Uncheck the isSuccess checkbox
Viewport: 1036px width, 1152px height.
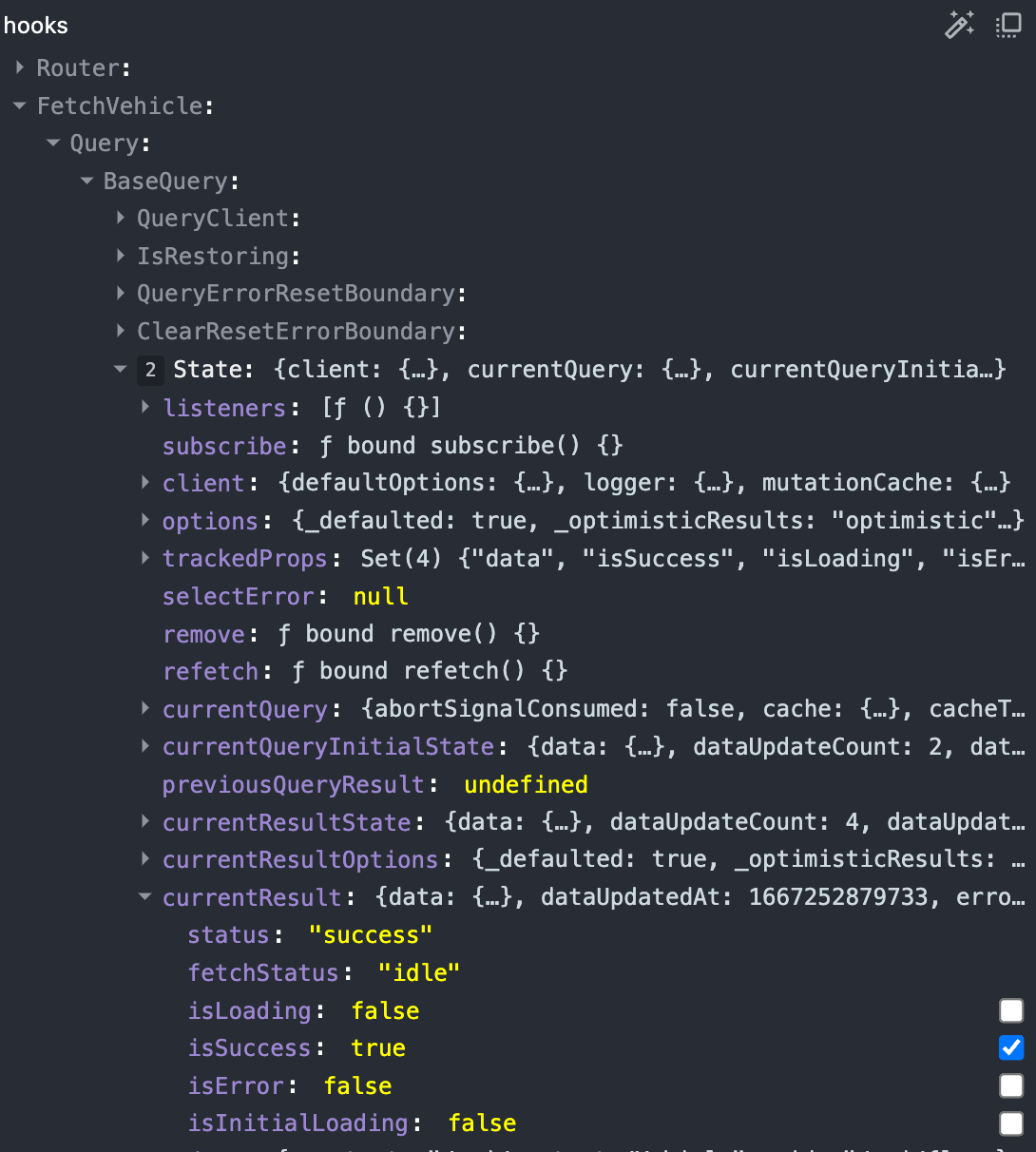(1011, 1047)
